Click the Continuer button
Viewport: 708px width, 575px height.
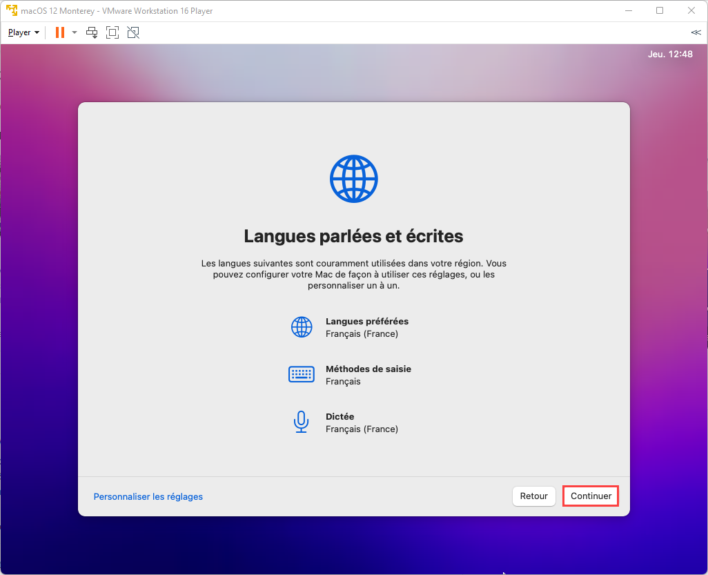[591, 496]
